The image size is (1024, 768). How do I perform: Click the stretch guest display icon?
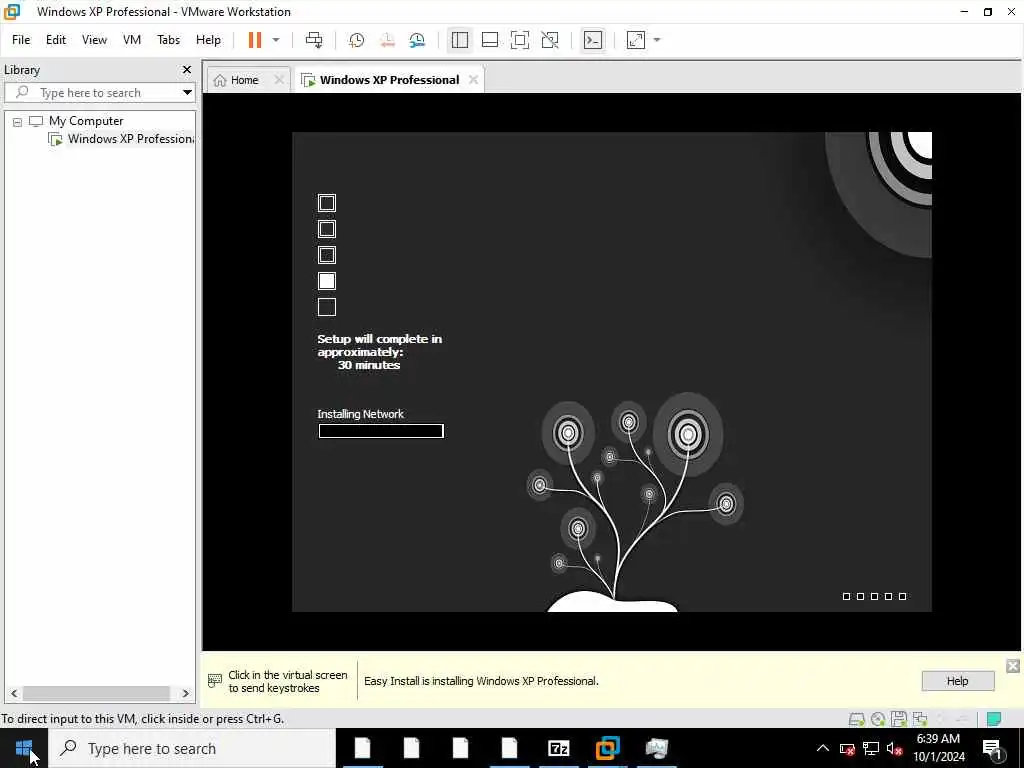pyautogui.click(x=635, y=40)
